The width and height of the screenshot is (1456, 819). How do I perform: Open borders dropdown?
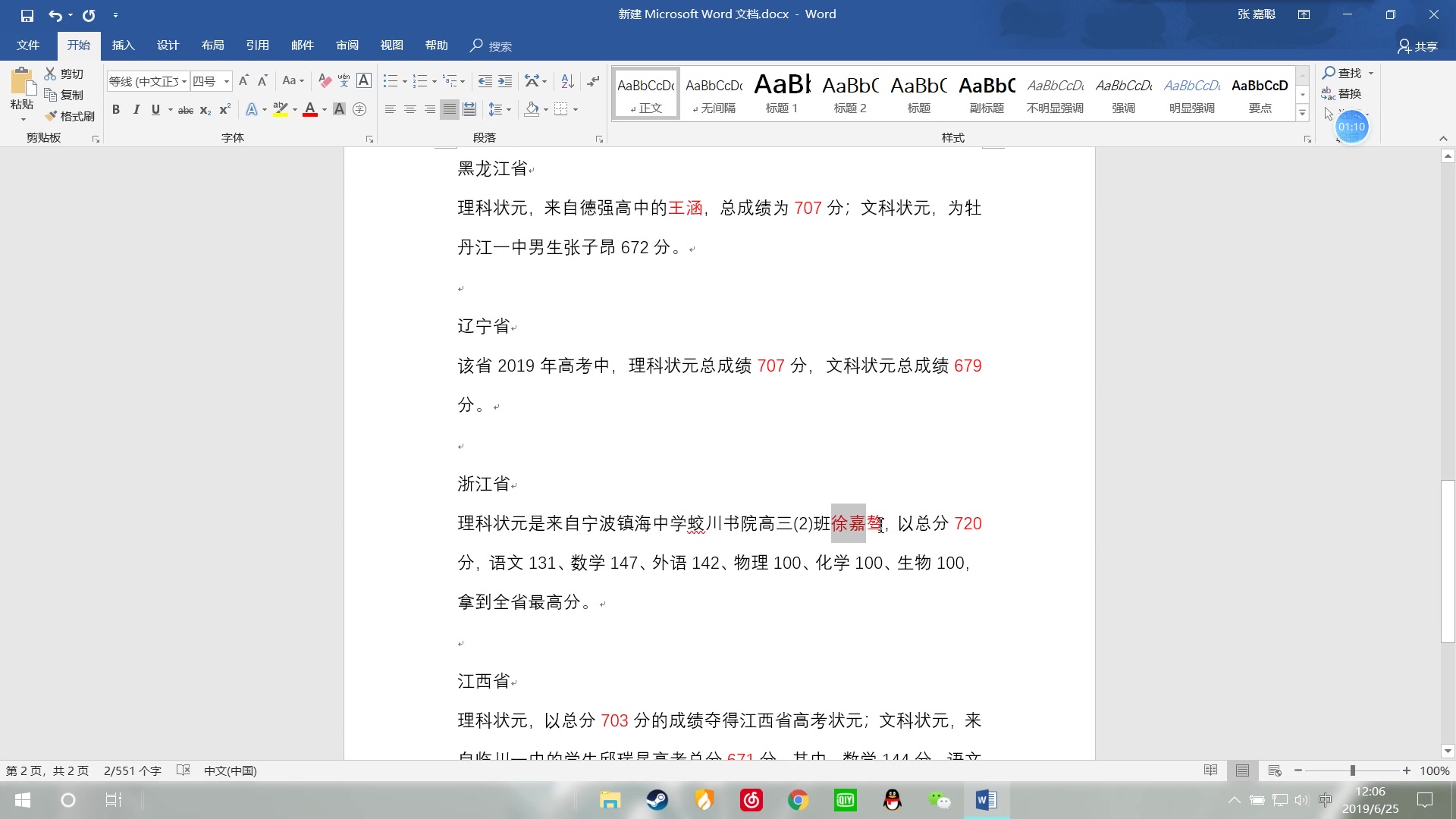point(576,110)
